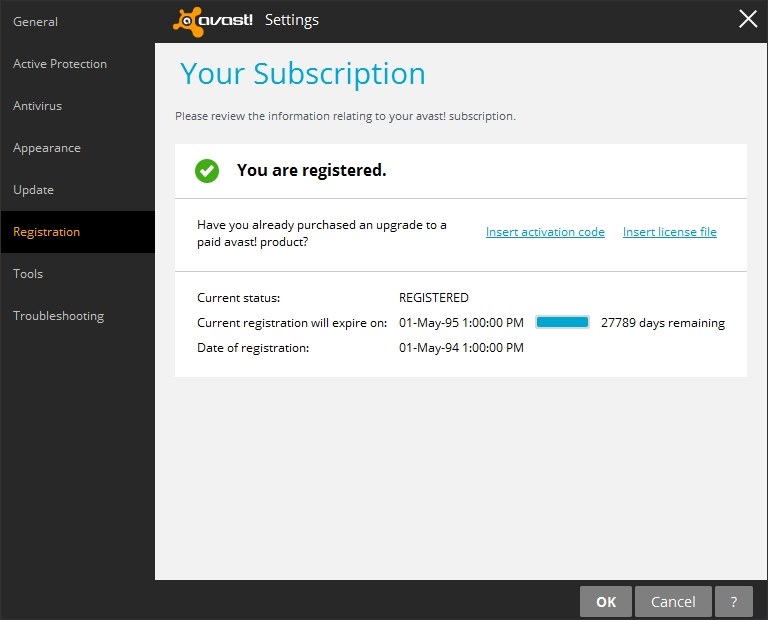Click the Insert license file link
The width and height of the screenshot is (768, 620).
[669, 232]
